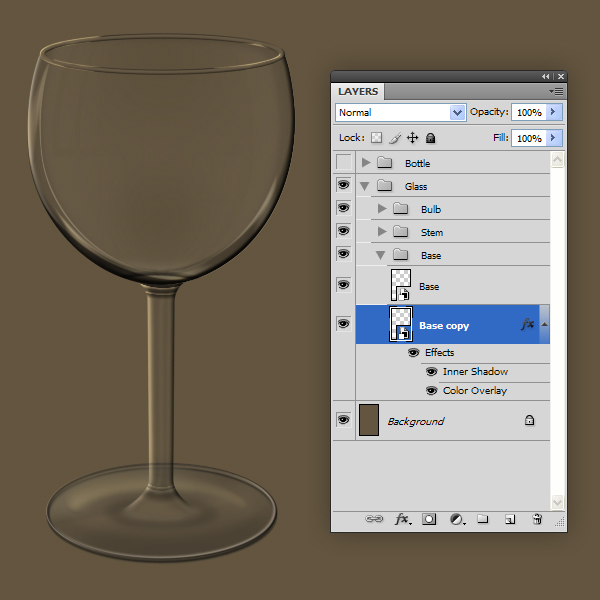Open the add layer style fx menu
600x600 pixels.
click(403, 519)
